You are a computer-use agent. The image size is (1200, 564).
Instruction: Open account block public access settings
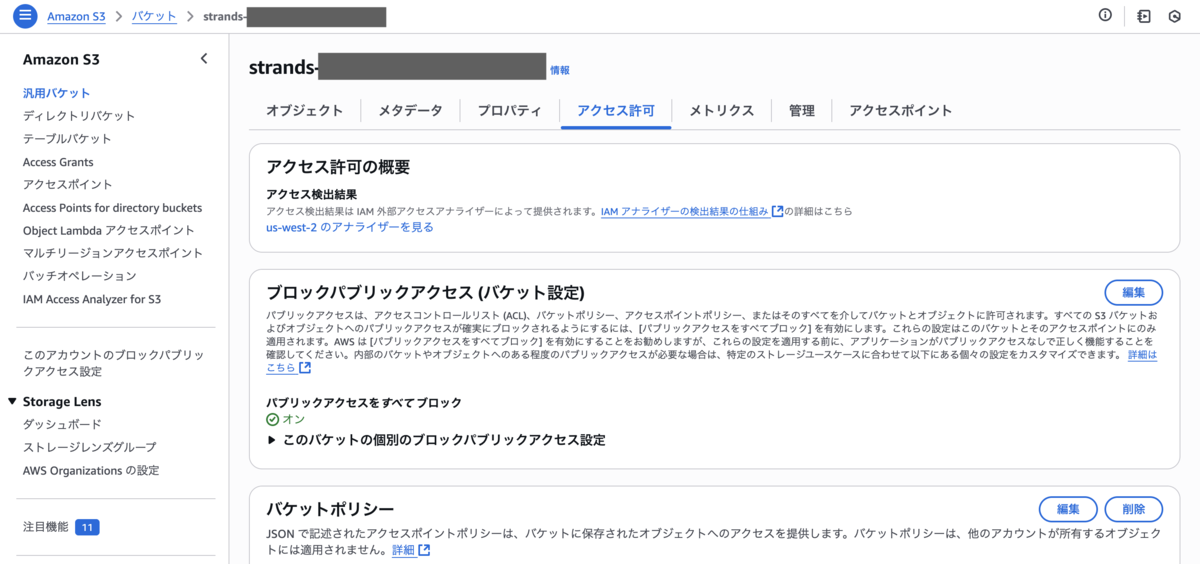(x=113, y=364)
